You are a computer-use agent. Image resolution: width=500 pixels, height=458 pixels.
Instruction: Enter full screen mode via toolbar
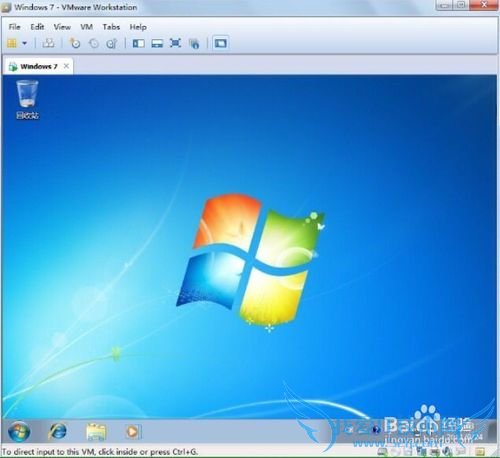[x=175, y=43]
